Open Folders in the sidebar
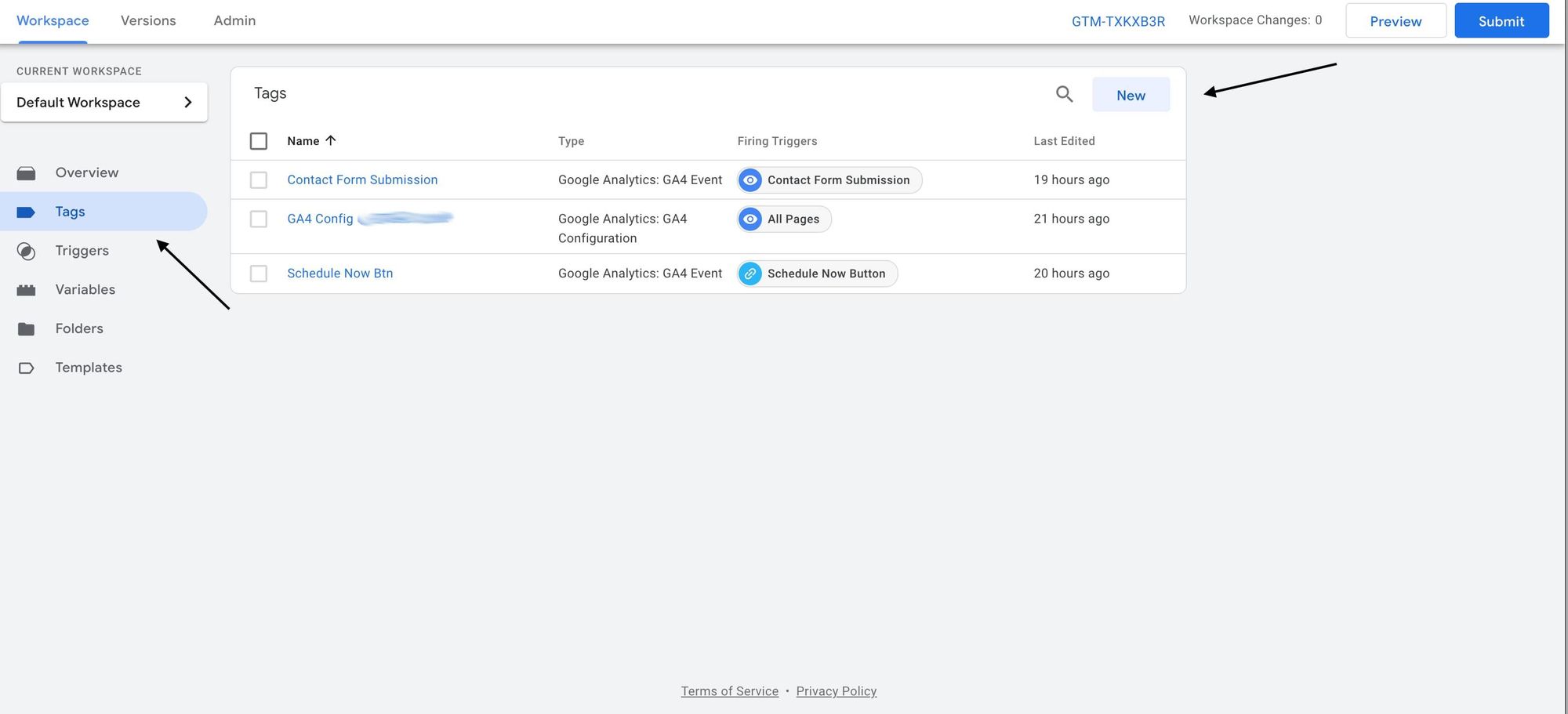Screen dimensions: 1568x714 (x=79, y=328)
